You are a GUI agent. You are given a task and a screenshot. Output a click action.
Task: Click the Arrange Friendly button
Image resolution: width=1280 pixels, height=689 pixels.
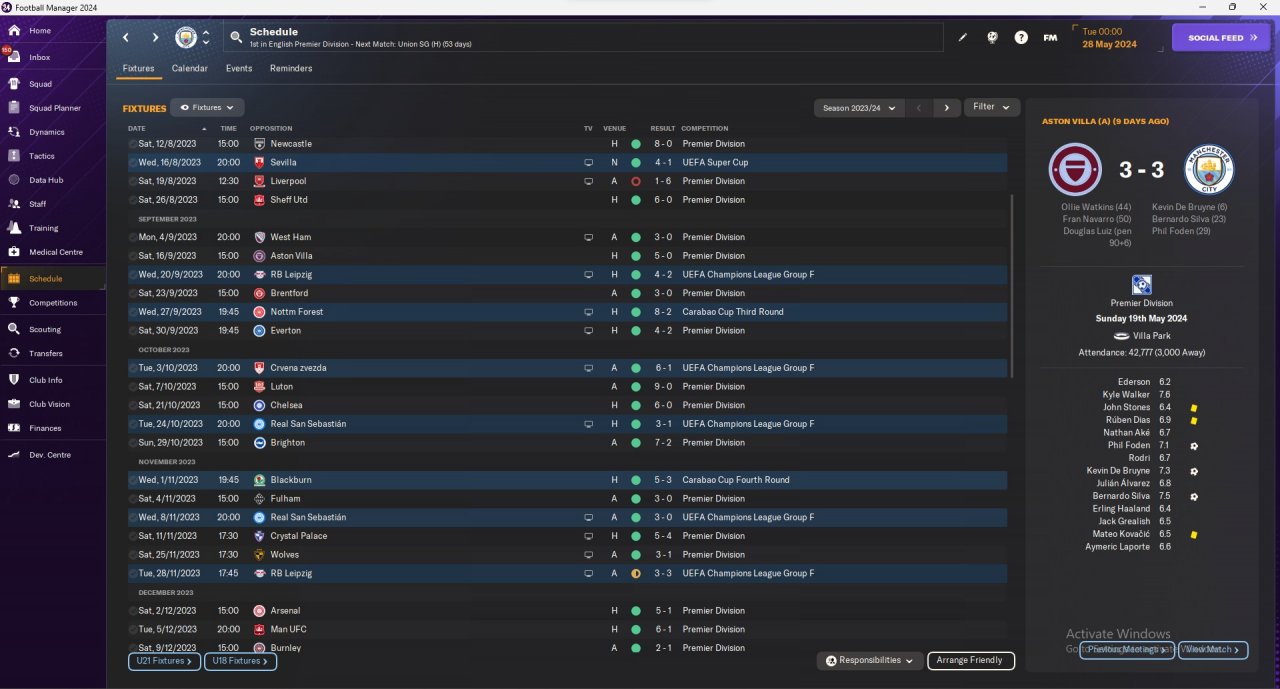[971, 661]
